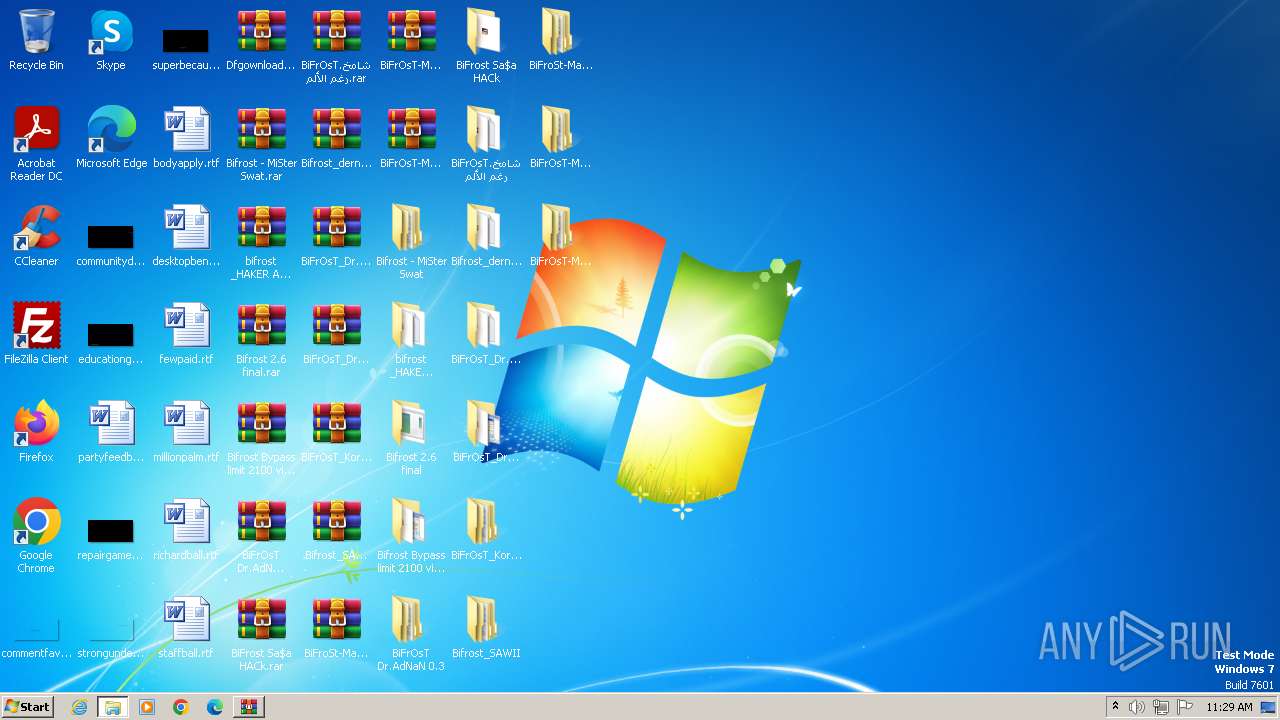
Task: Select the bifrost _HAKER A... RAR archive
Action: coord(261,242)
